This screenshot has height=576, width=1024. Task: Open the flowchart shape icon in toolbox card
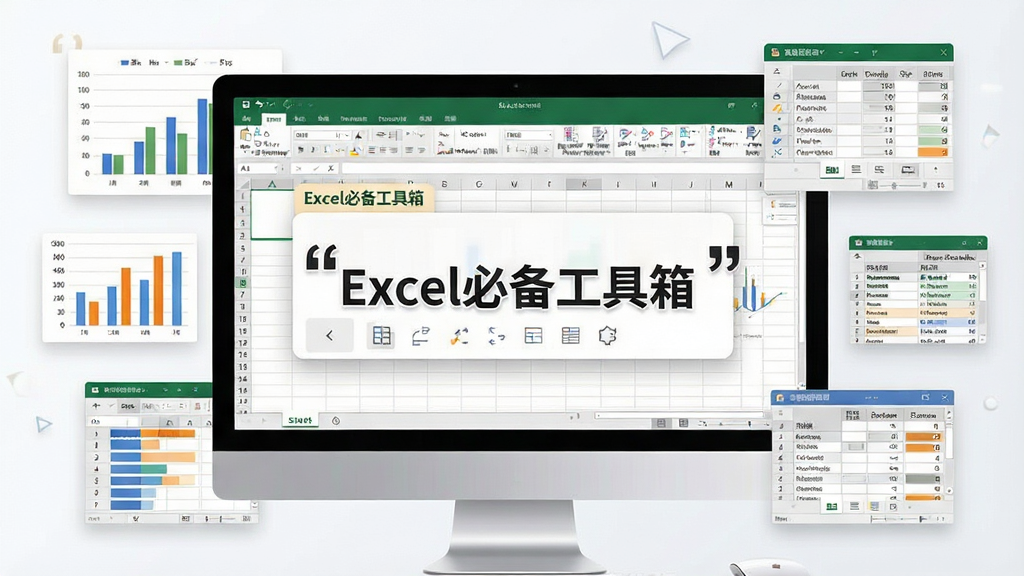pyautogui.click(x=421, y=336)
